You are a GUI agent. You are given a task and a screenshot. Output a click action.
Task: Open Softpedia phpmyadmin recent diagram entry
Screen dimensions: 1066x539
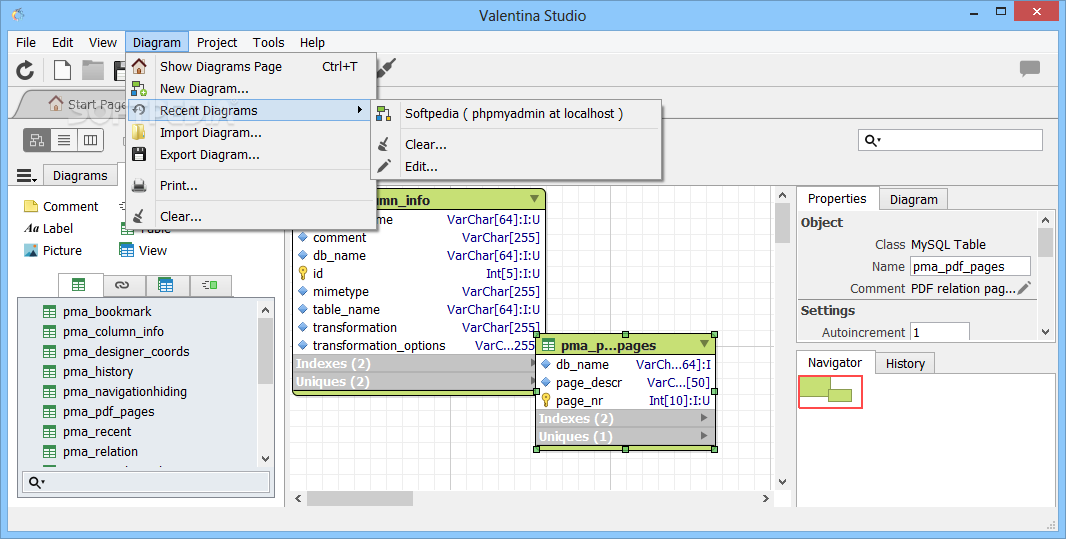[x=516, y=114]
